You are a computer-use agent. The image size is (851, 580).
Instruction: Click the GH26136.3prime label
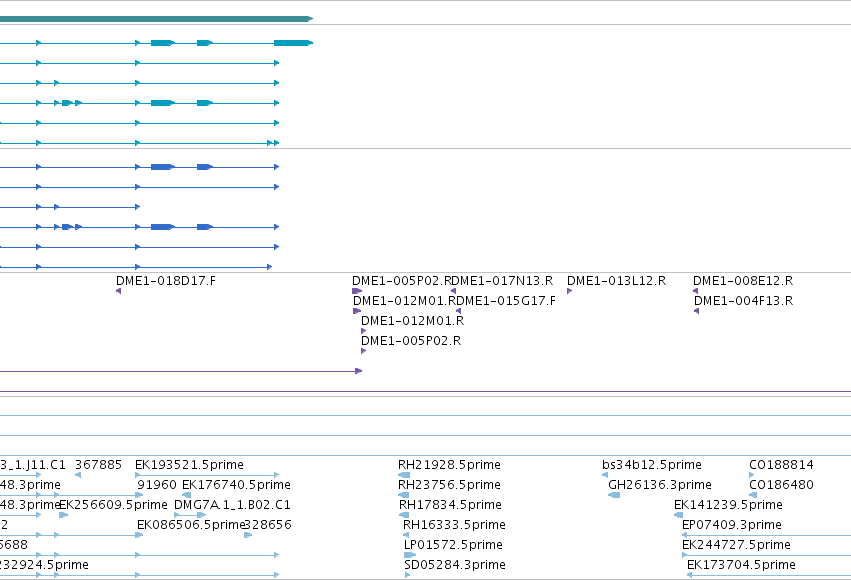660,485
